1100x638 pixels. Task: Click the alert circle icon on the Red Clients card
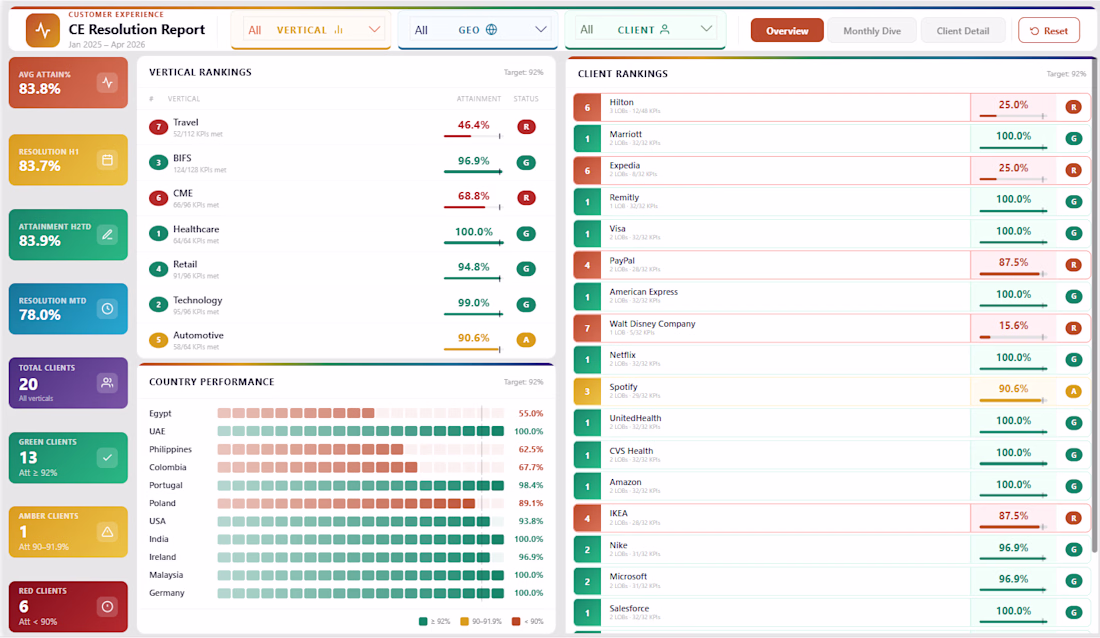(107, 606)
